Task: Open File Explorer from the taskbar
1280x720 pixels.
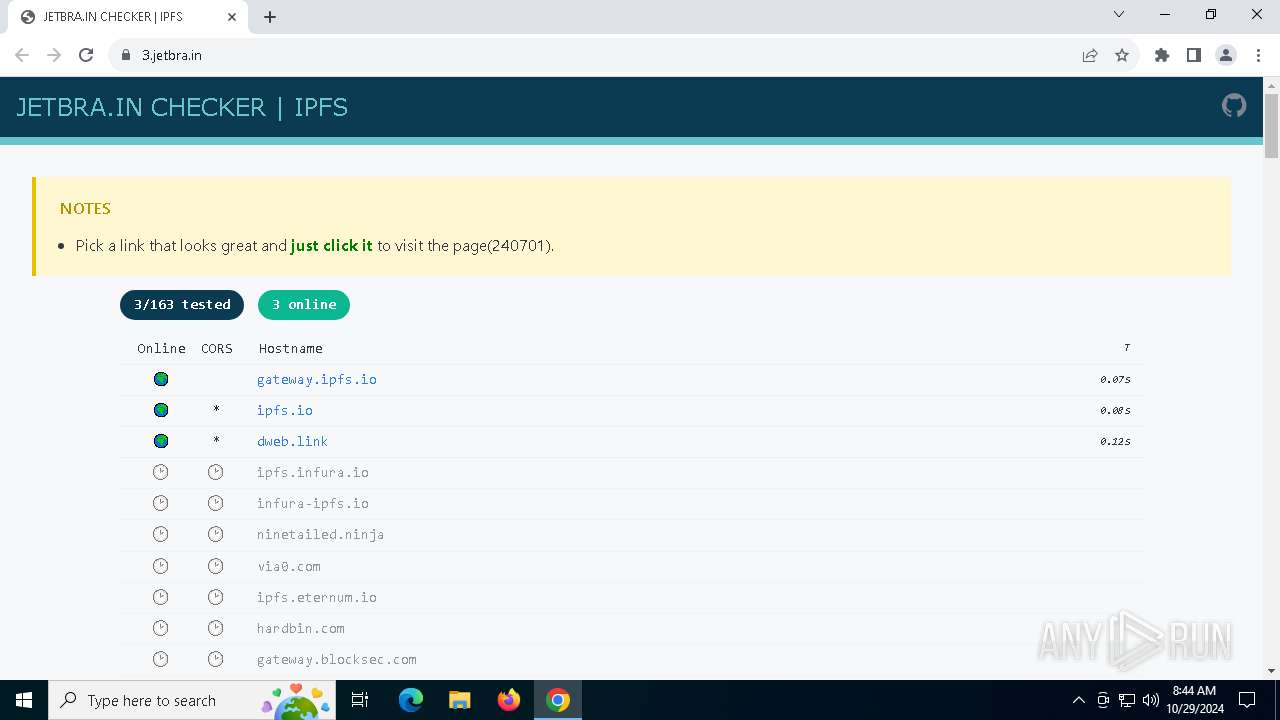Action: pyautogui.click(x=460, y=700)
